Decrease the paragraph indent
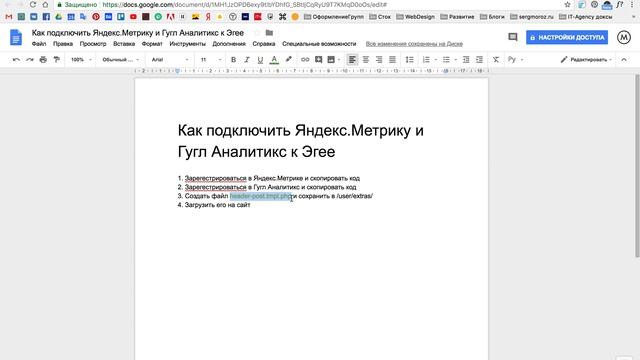The height and width of the screenshot is (360, 640). click(466, 60)
